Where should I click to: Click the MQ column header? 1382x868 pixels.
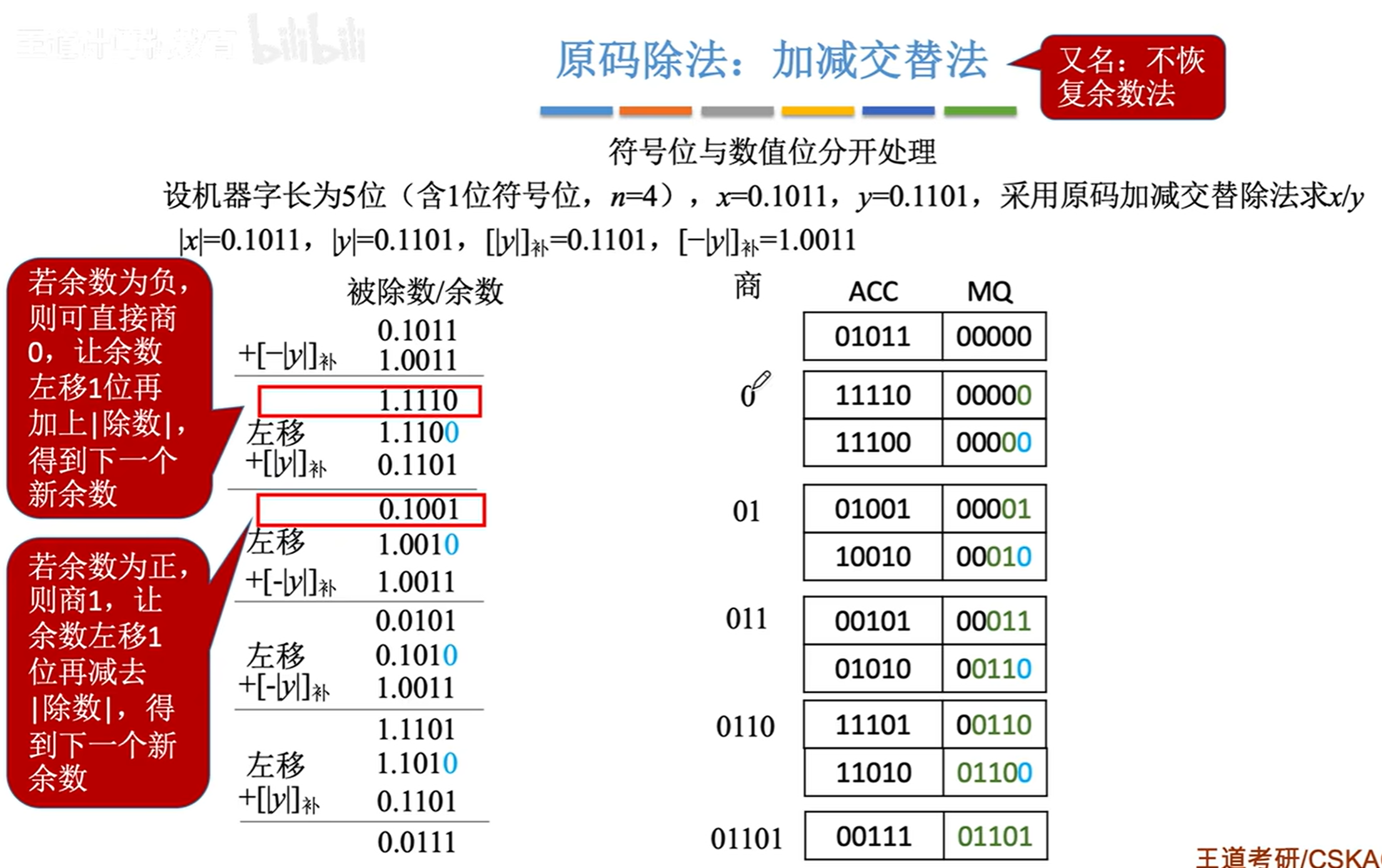(989, 291)
